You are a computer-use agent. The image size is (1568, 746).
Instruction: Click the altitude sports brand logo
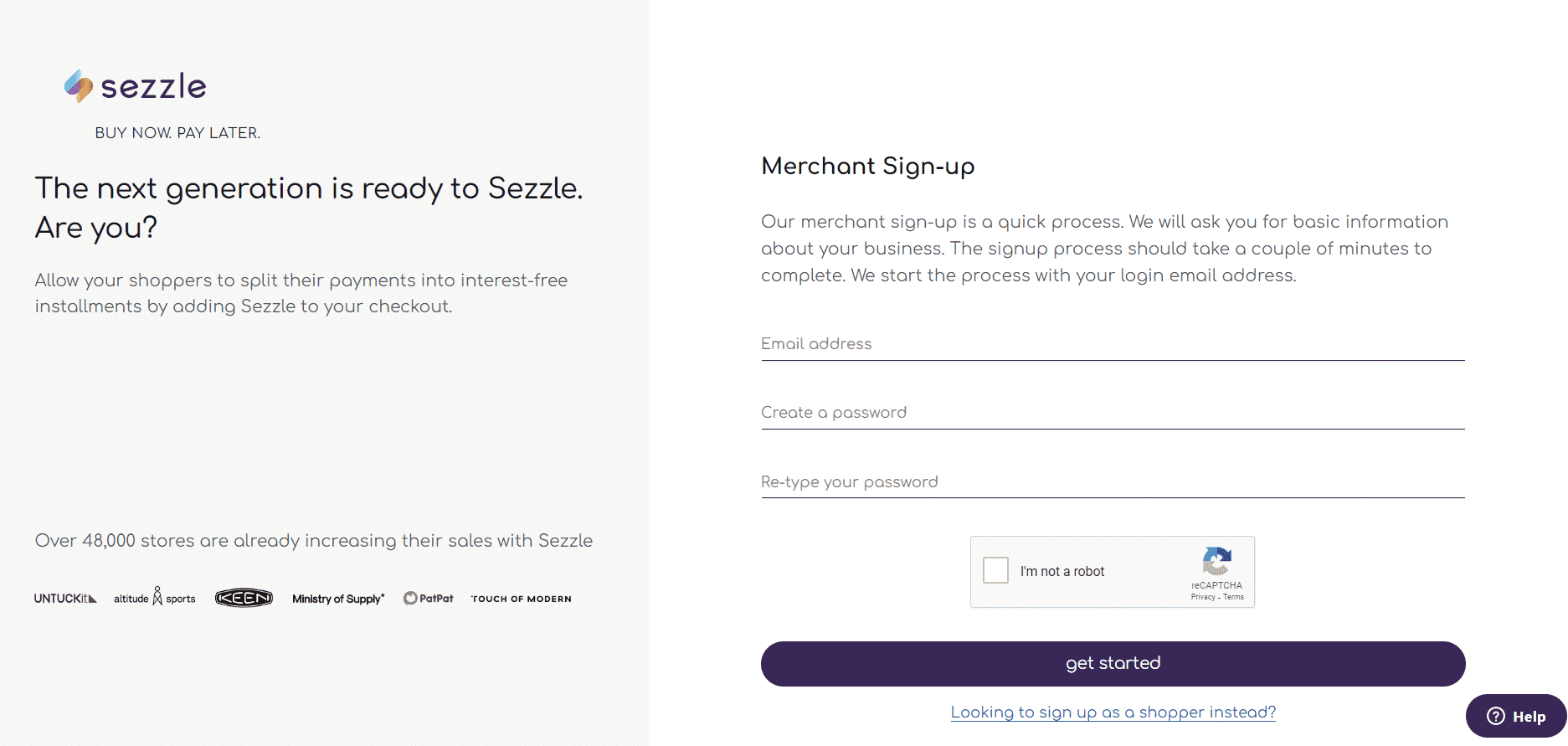click(x=155, y=597)
